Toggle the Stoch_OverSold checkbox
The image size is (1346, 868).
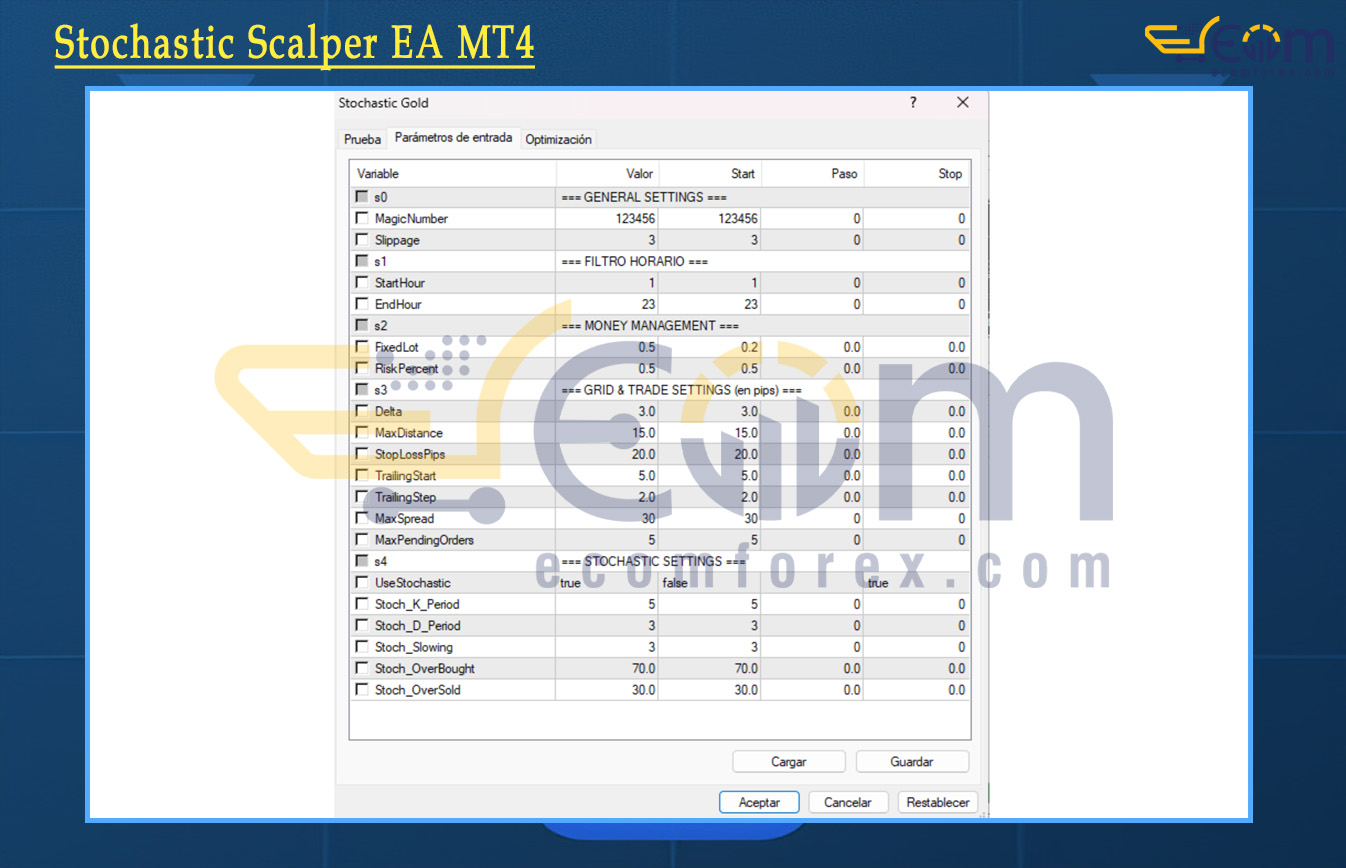click(362, 690)
